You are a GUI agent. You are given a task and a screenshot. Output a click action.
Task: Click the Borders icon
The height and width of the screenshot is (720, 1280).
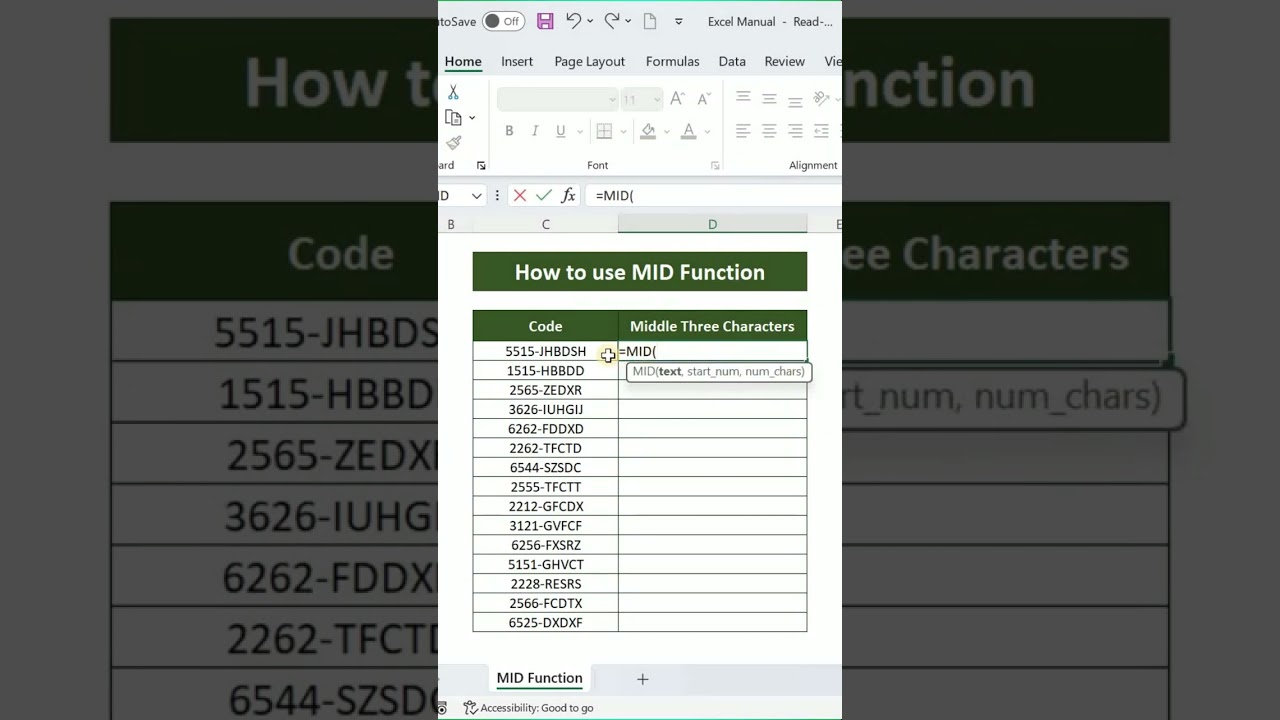pos(604,131)
